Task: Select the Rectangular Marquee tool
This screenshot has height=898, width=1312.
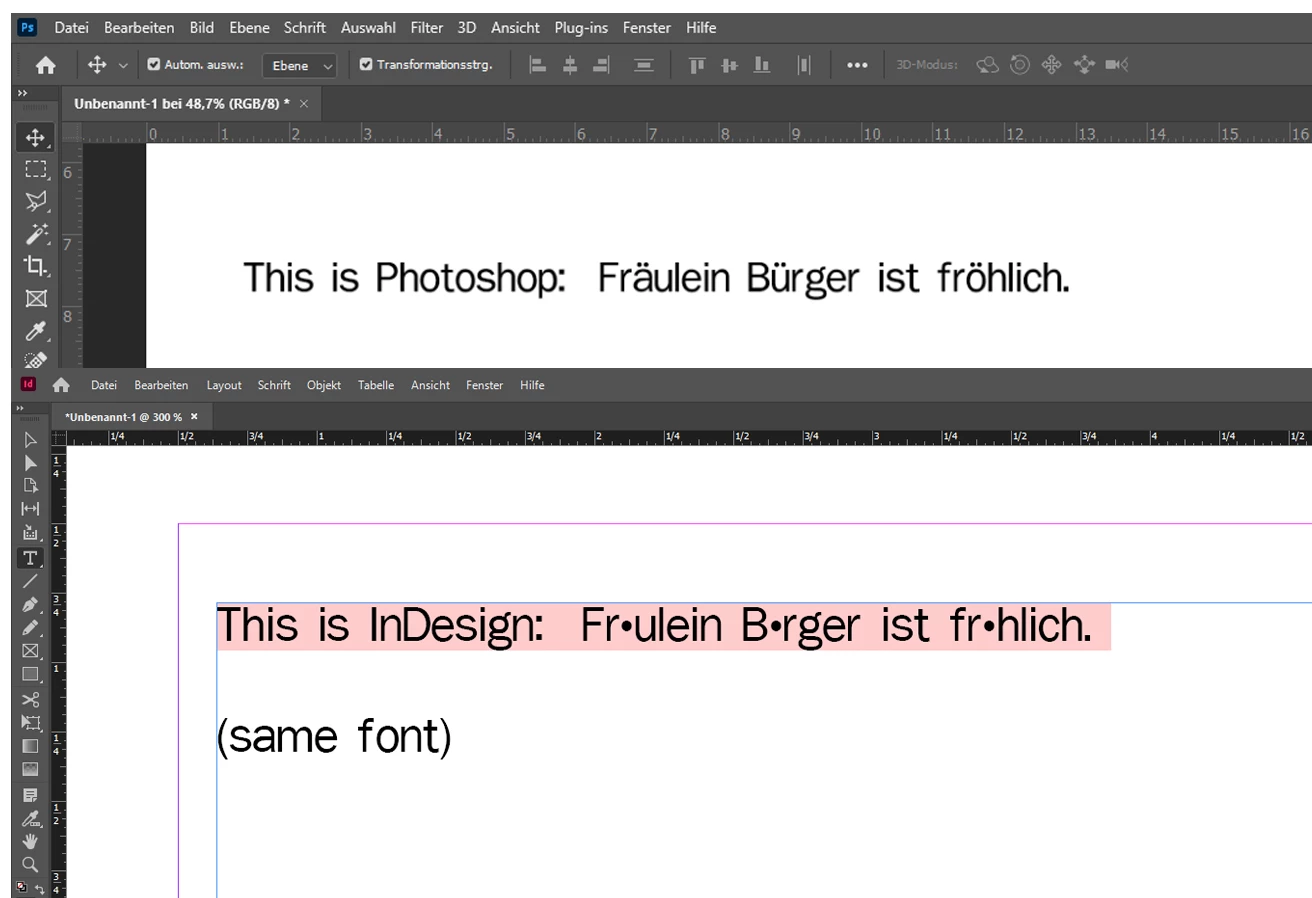Action: [x=35, y=169]
